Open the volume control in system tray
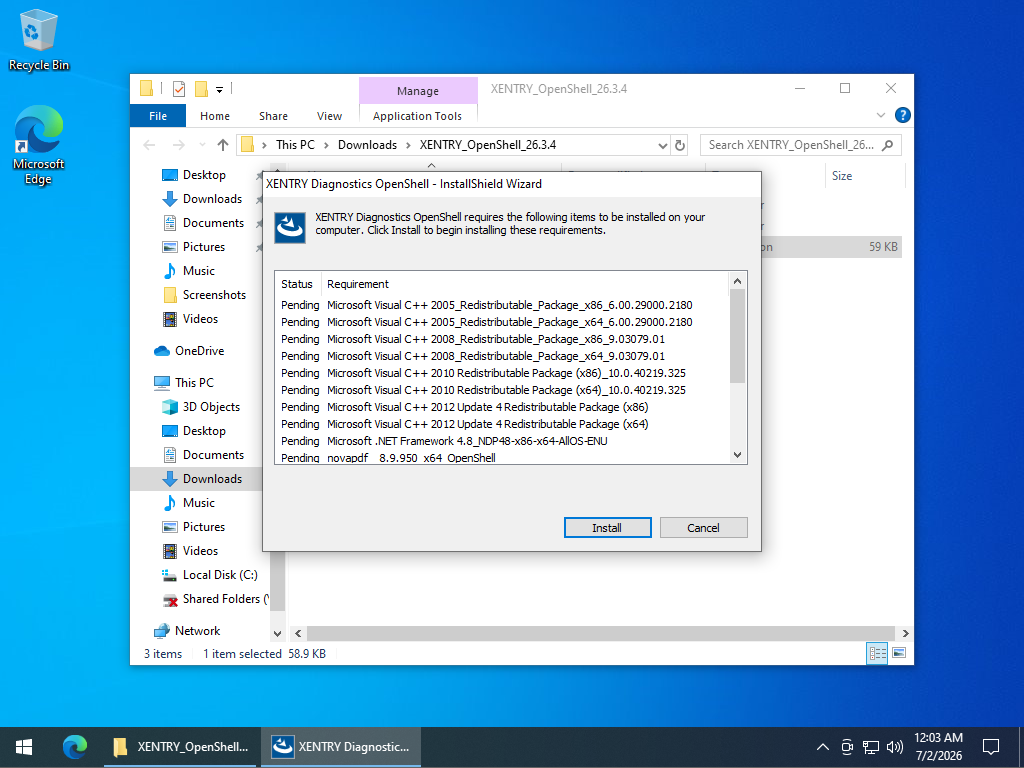1024x768 pixels. click(x=895, y=746)
